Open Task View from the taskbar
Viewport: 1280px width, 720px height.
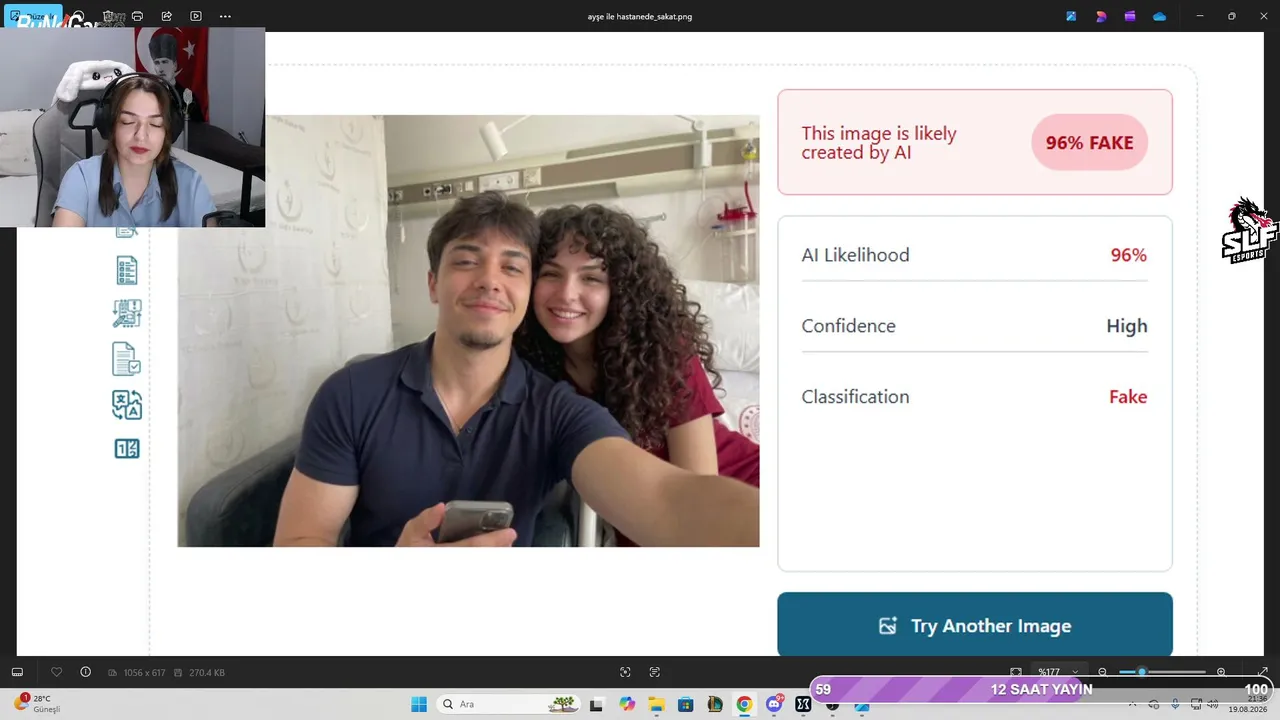pyautogui.click(x=597, y=704)
